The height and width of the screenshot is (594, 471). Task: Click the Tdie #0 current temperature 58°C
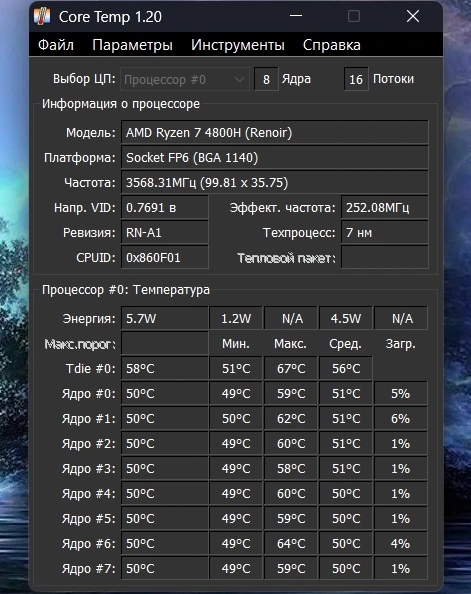pyautogui.click(x=165, y=368)
